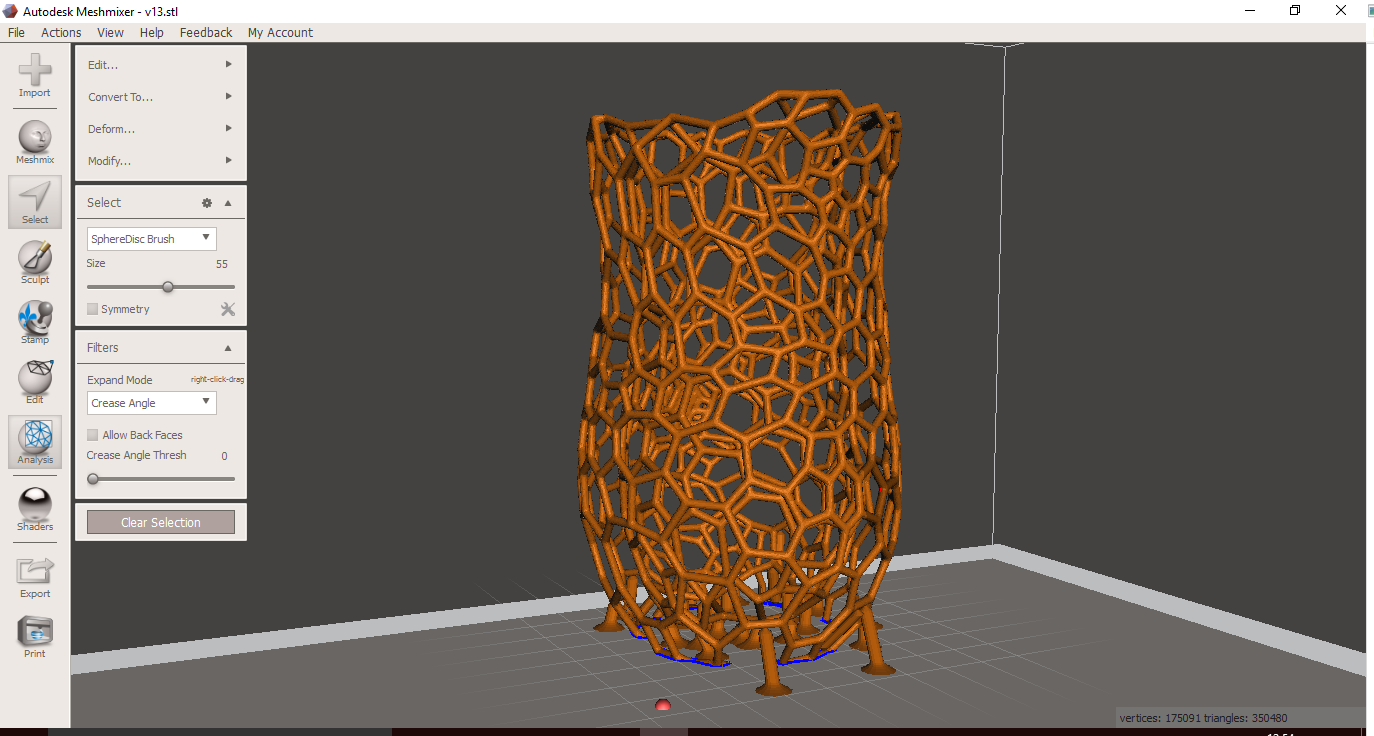Close the Meshmixer window
This screenshot has width=1374, height=736.
(x=1341, y=10)
